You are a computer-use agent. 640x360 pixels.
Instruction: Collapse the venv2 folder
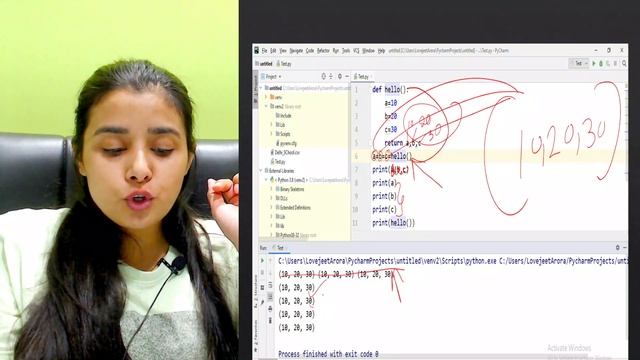point(267,107)
